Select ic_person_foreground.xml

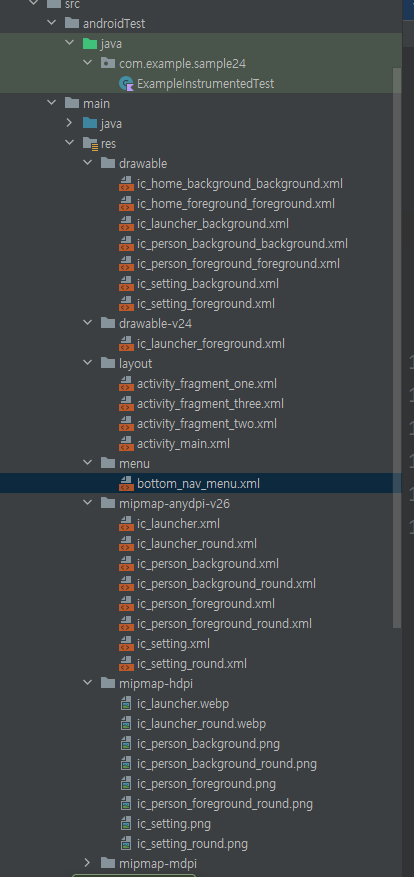click(205, 604)
